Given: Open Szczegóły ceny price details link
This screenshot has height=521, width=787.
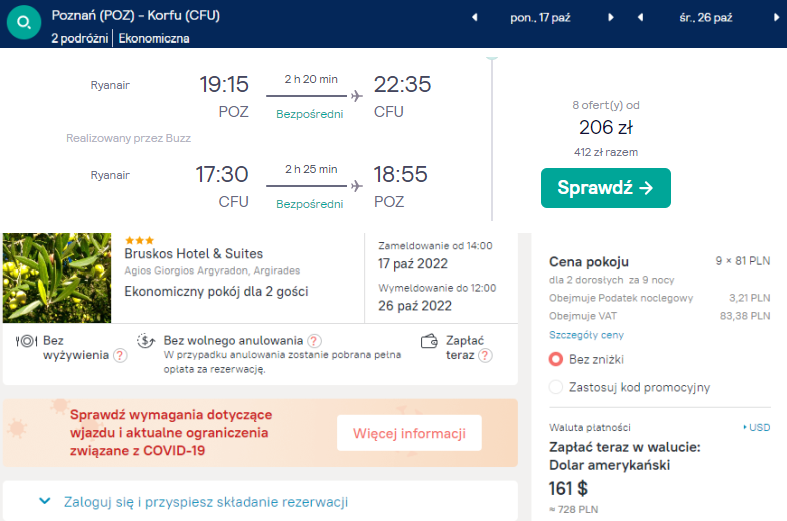Looking at the screenshot, I should (x=586, y=335).
